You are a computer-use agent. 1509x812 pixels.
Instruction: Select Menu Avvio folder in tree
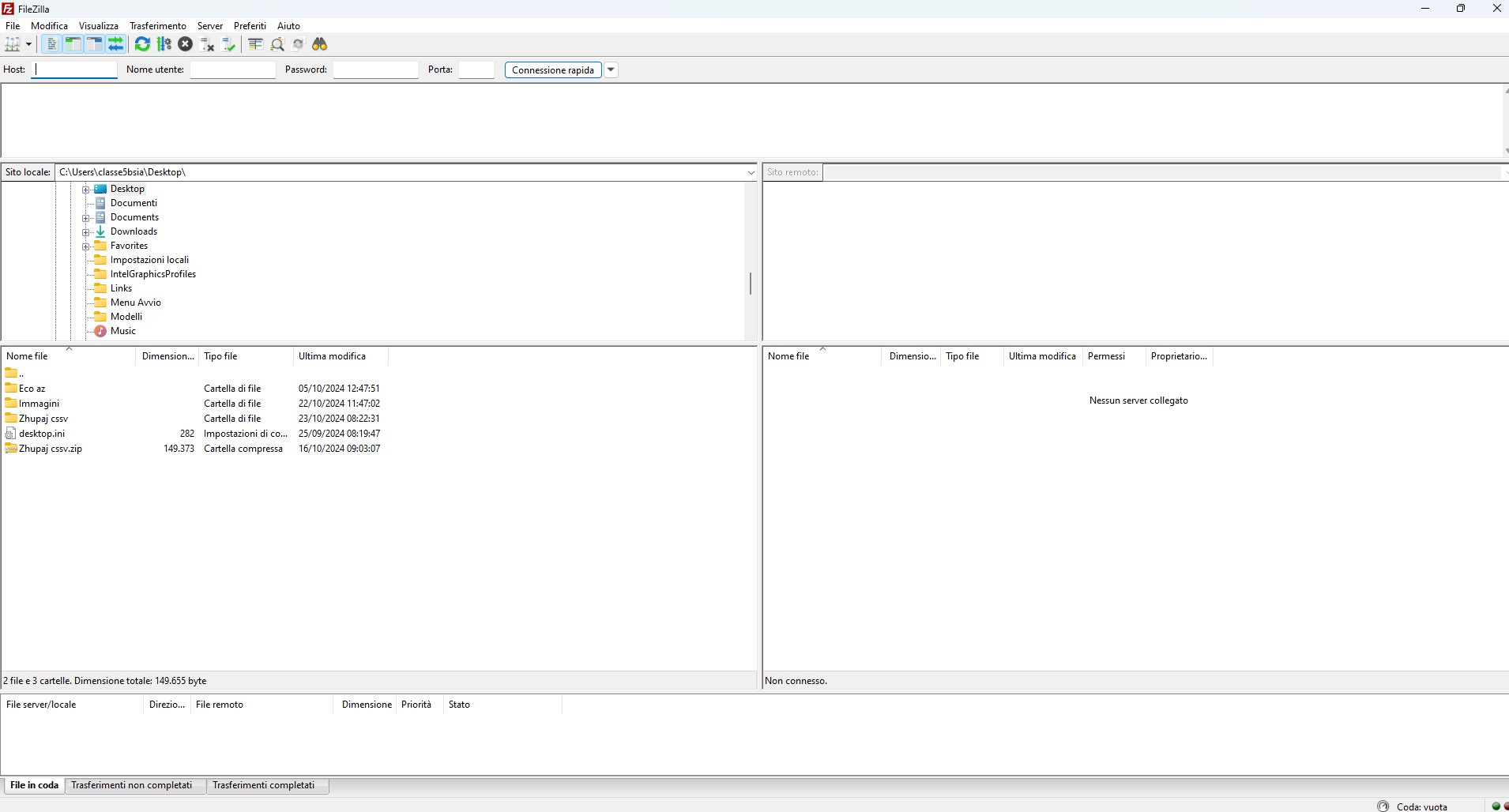point(136,303)
